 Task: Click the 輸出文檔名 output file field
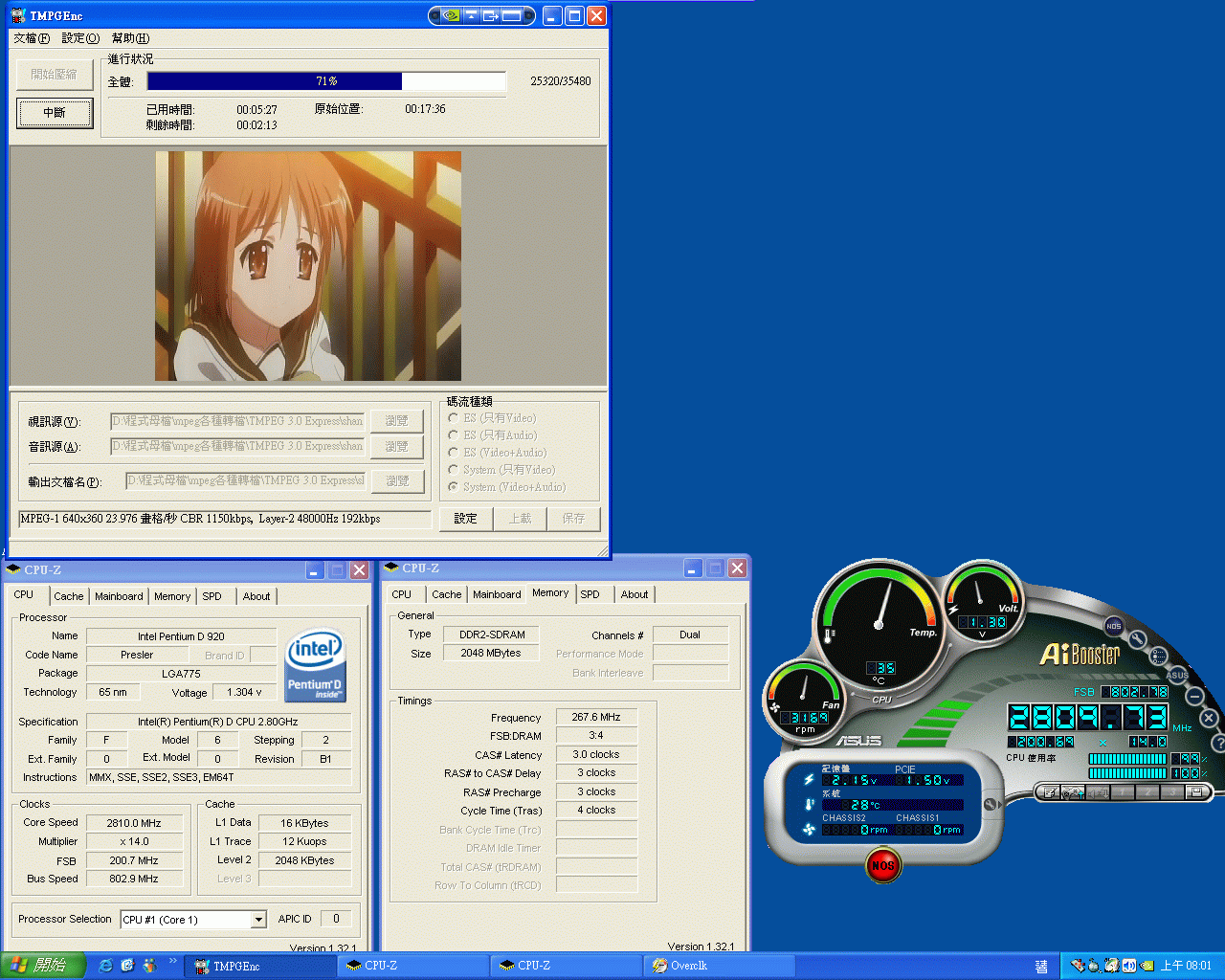click(246, 480)
